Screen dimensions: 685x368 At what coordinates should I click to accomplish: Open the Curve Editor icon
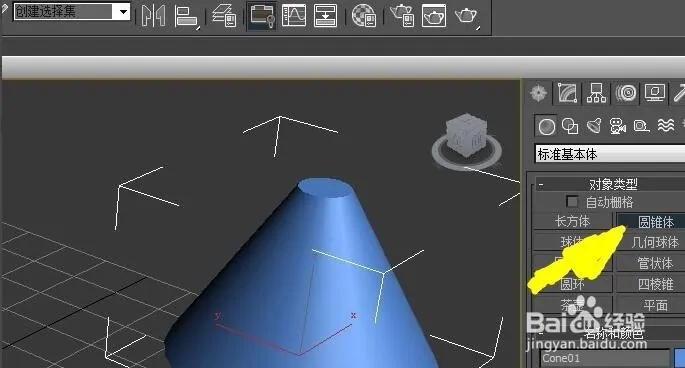[294, 15]
